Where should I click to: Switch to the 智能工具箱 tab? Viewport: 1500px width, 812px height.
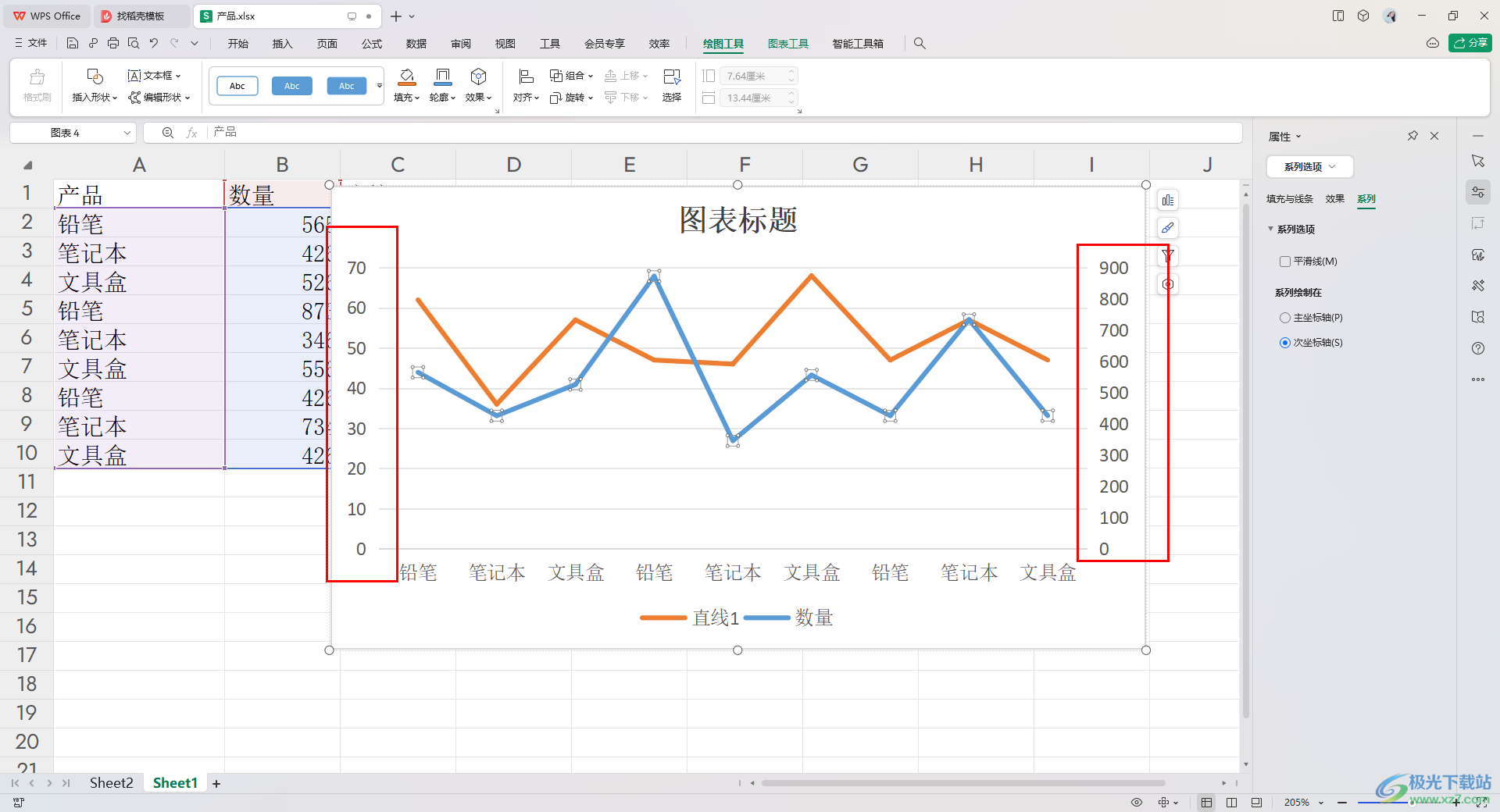858,44
